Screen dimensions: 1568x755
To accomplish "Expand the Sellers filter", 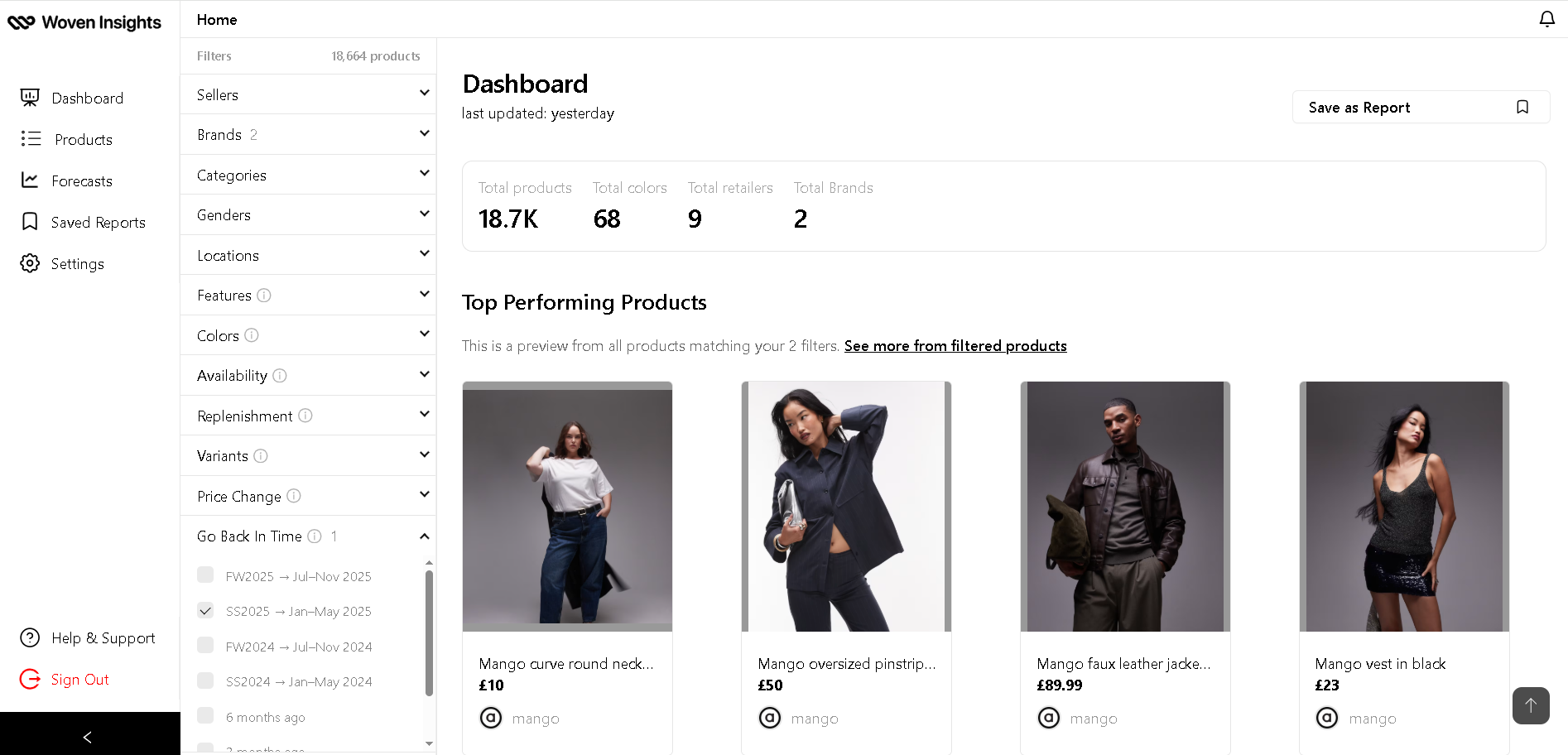I will (x=308, y=94).
